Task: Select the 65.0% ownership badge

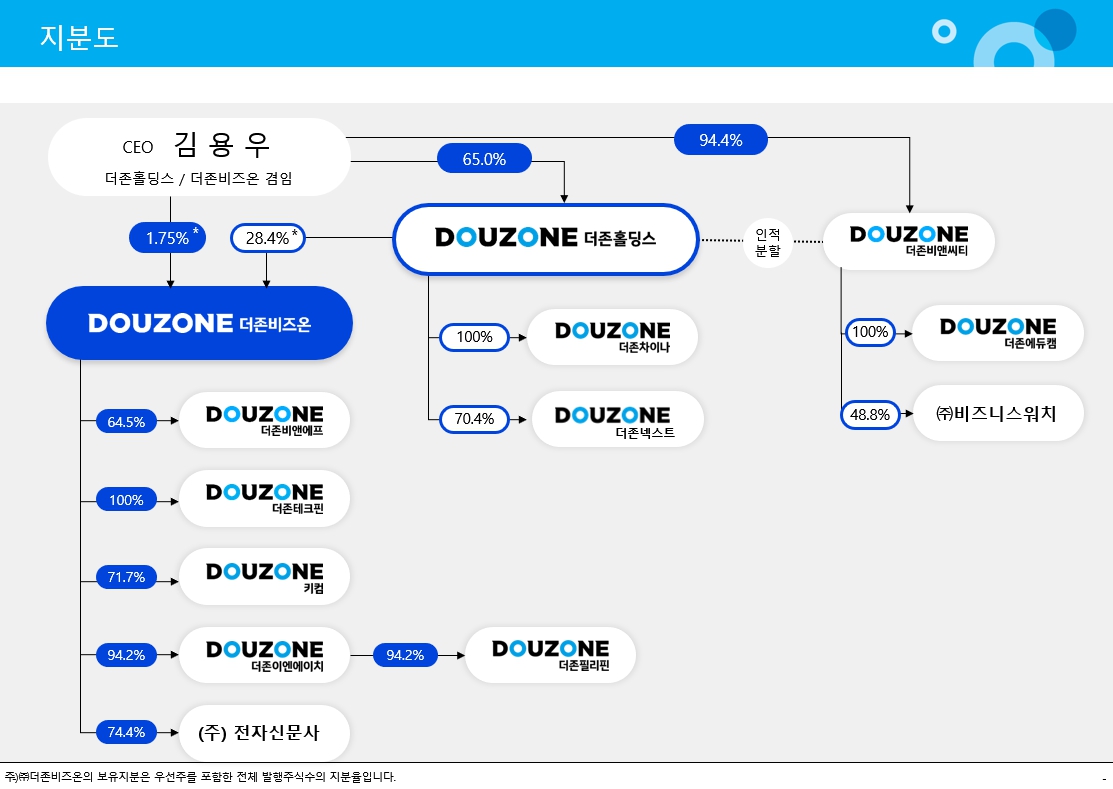Action: coord(484,159)
